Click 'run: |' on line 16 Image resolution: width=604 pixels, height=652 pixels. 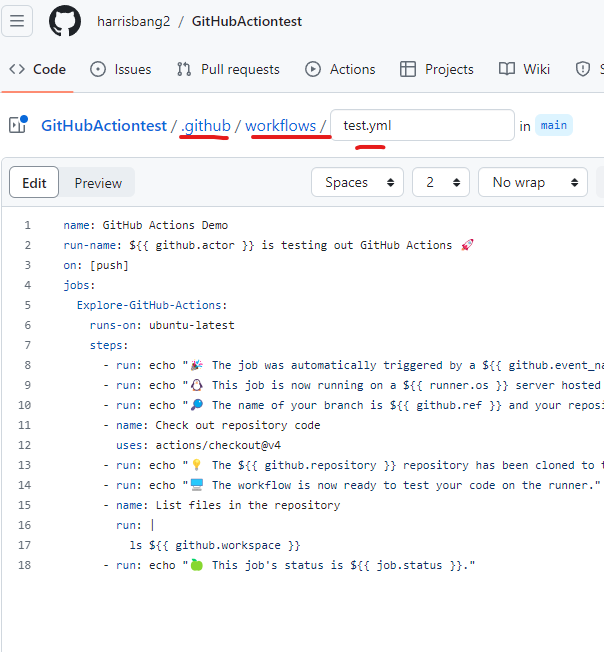pyautogui.click(x=135, y=525)
